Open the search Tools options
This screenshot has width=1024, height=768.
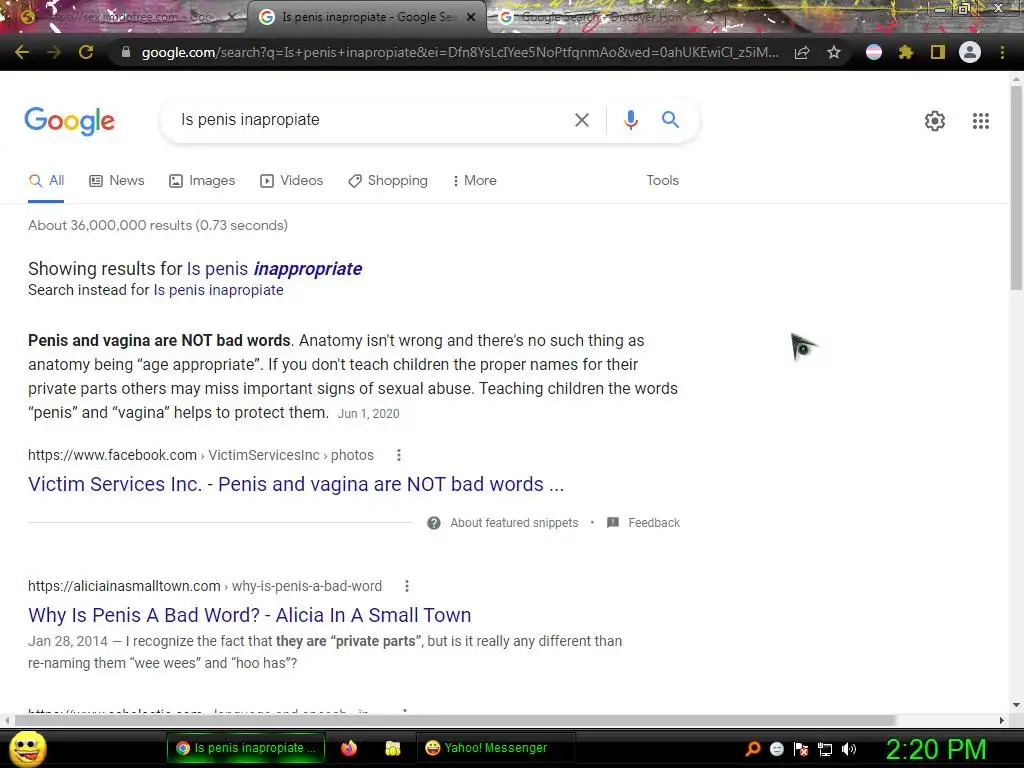tap(662, 181)
